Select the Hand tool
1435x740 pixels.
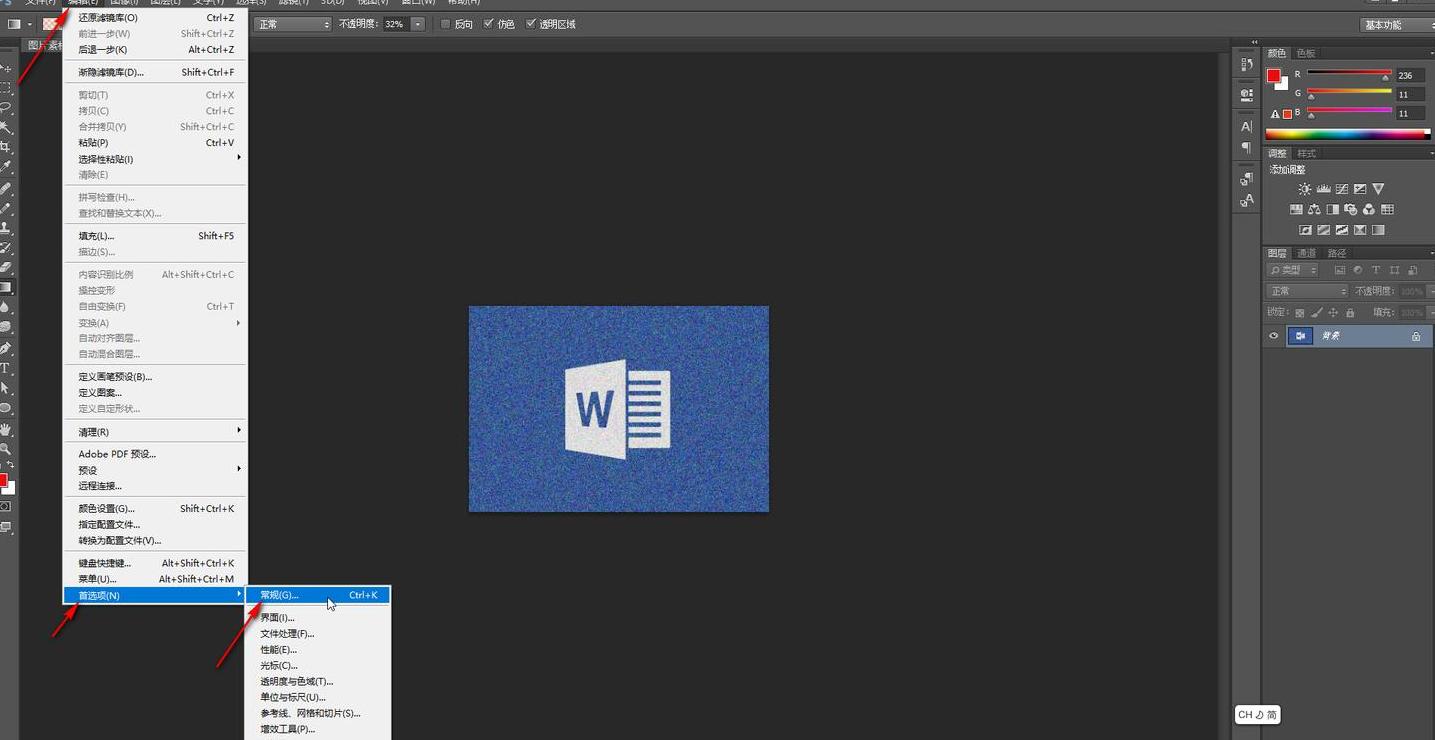(6, 429)
